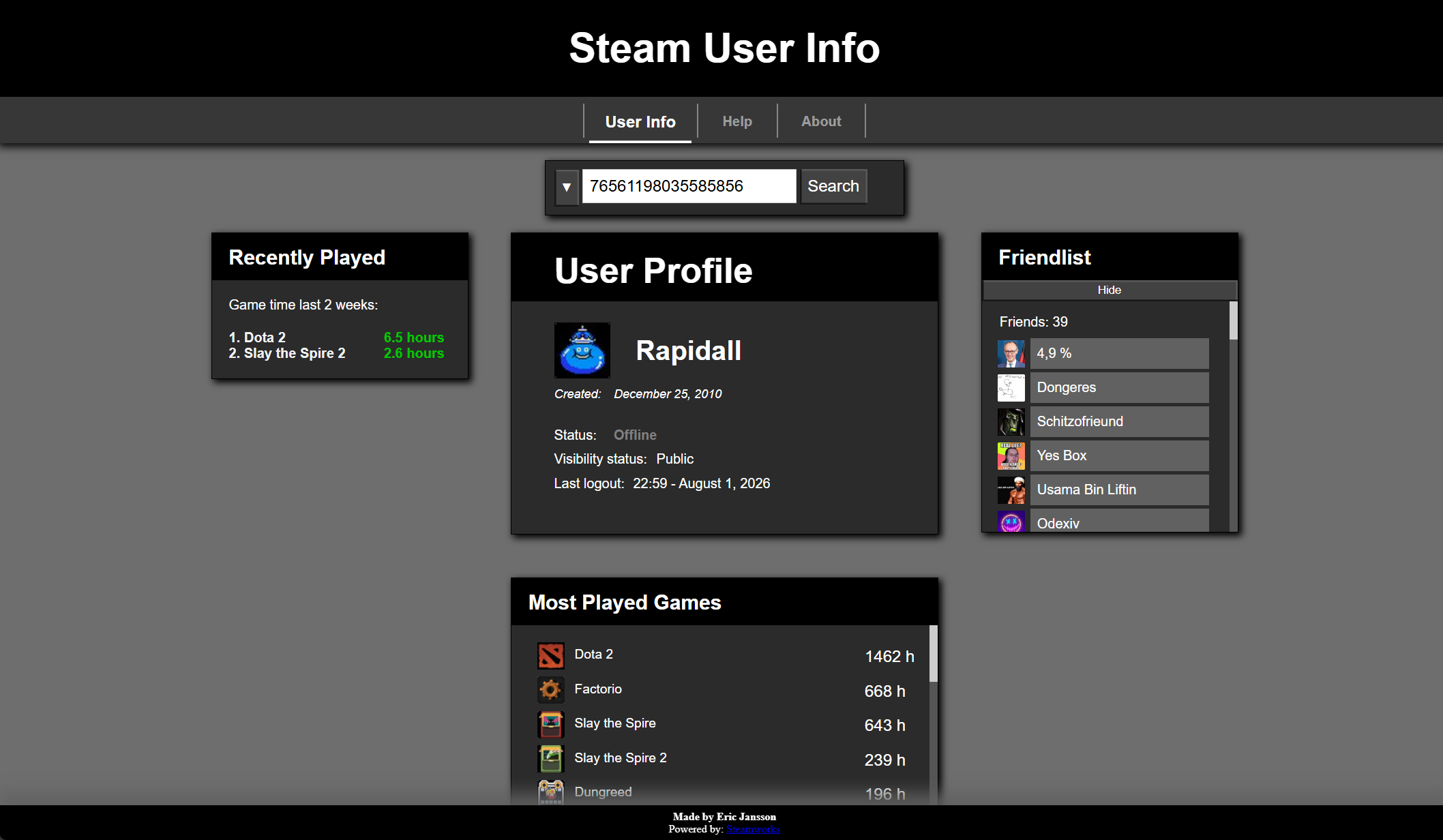Click the Most Played Games scrollbar thumb

(933, 653)
